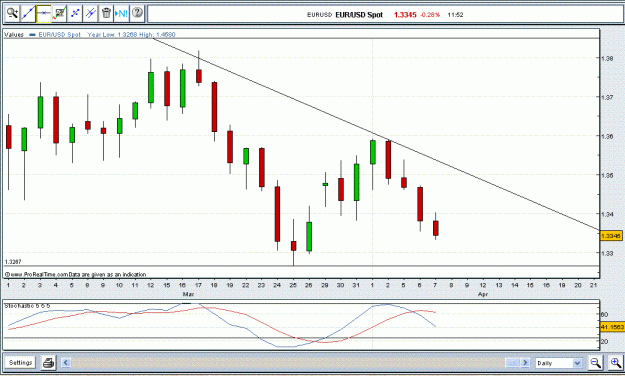Screen dimensions: 625x376
Task: Click the EUR/USD Spot title in header
Action: pyautogui.click(x=359, y=15)
